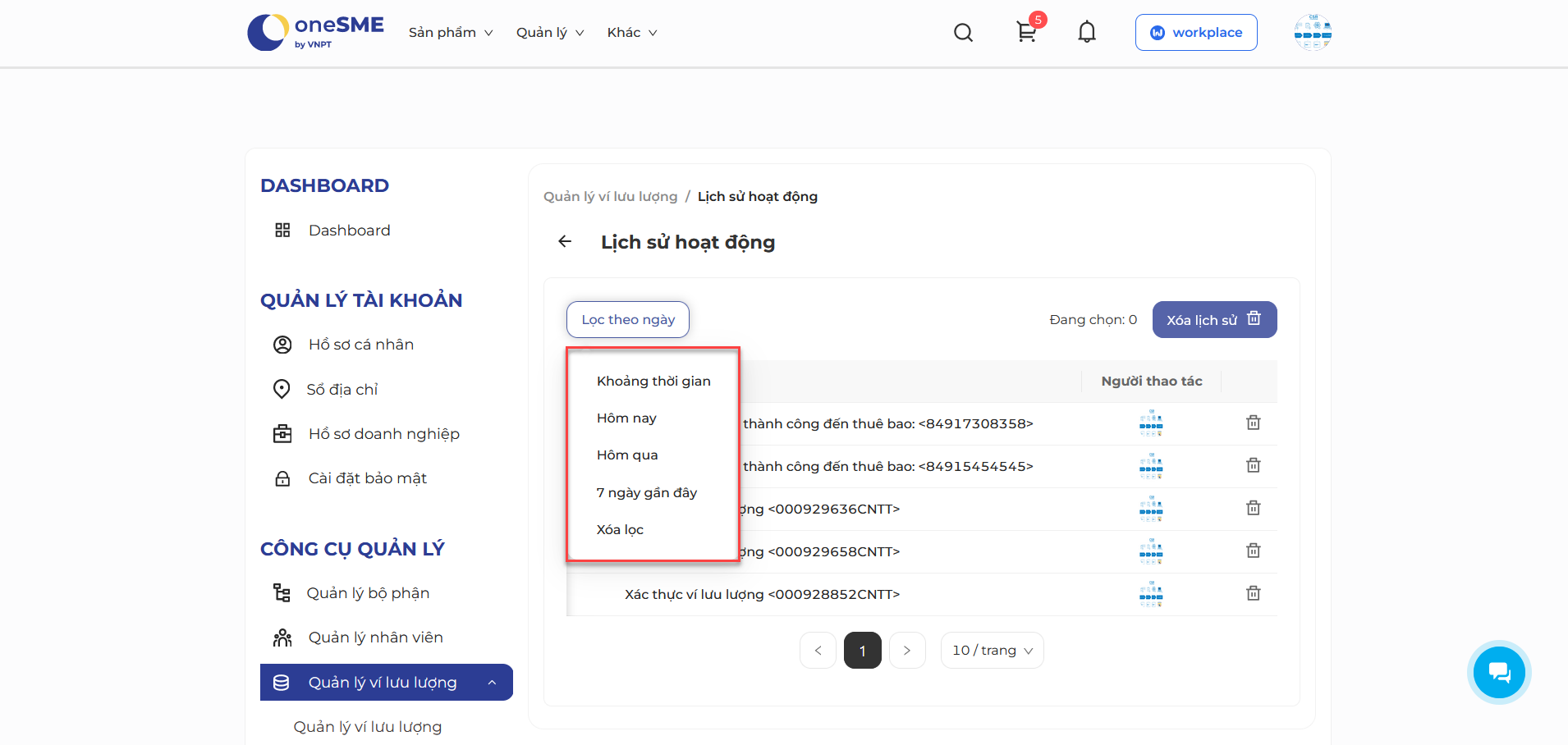Image resolution: width=1568 pixels, height=745 pixels.
Task: Choose Hôm nay filter option
Action: pyautogui.click(x=626, y=418)
